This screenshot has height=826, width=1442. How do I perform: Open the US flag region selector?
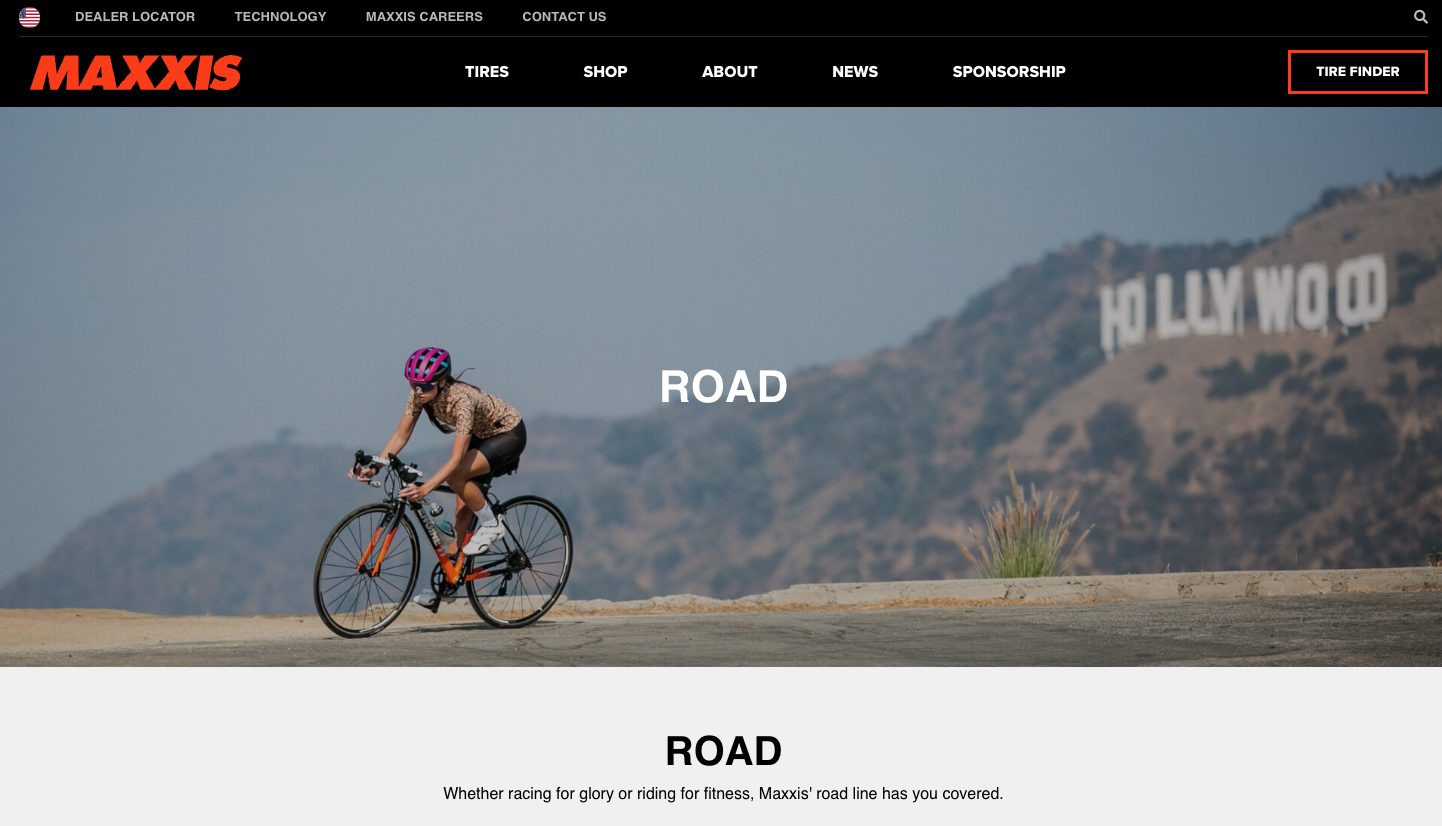click(x=29, y=17)
